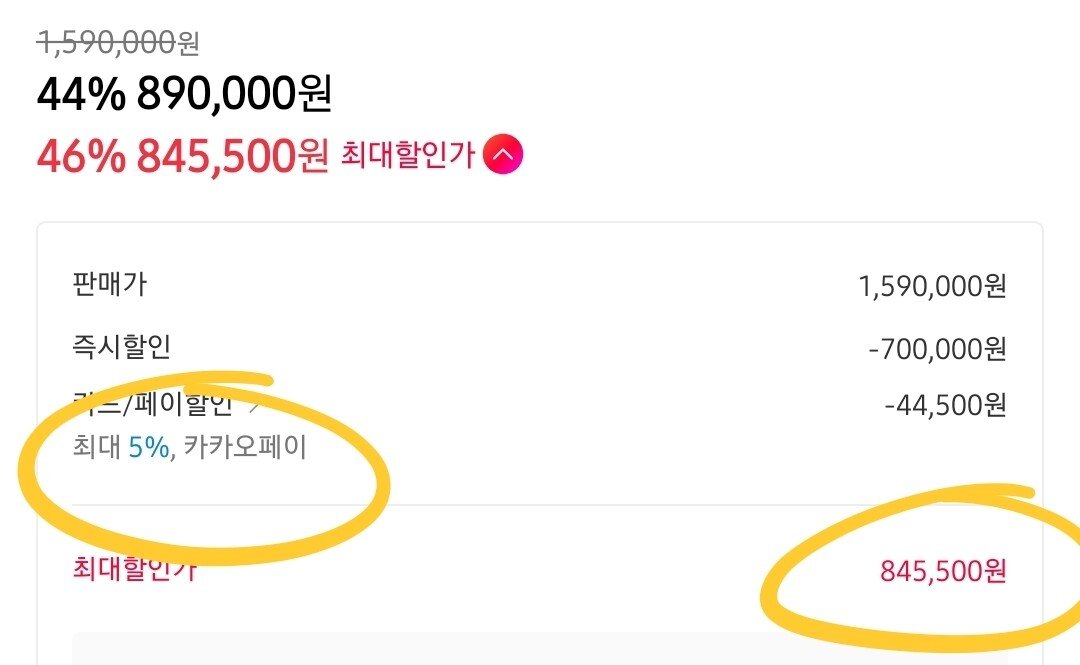
Task: Select the crossed-out 1,590,000원 original price
Action: tap(118, 43)
